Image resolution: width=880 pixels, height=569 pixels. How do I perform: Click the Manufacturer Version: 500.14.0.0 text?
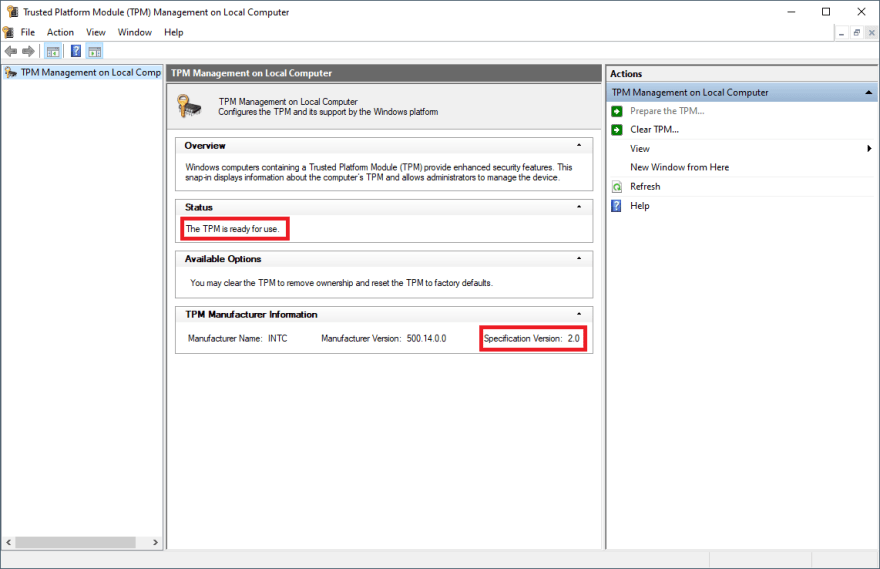[x=384, y=338]
